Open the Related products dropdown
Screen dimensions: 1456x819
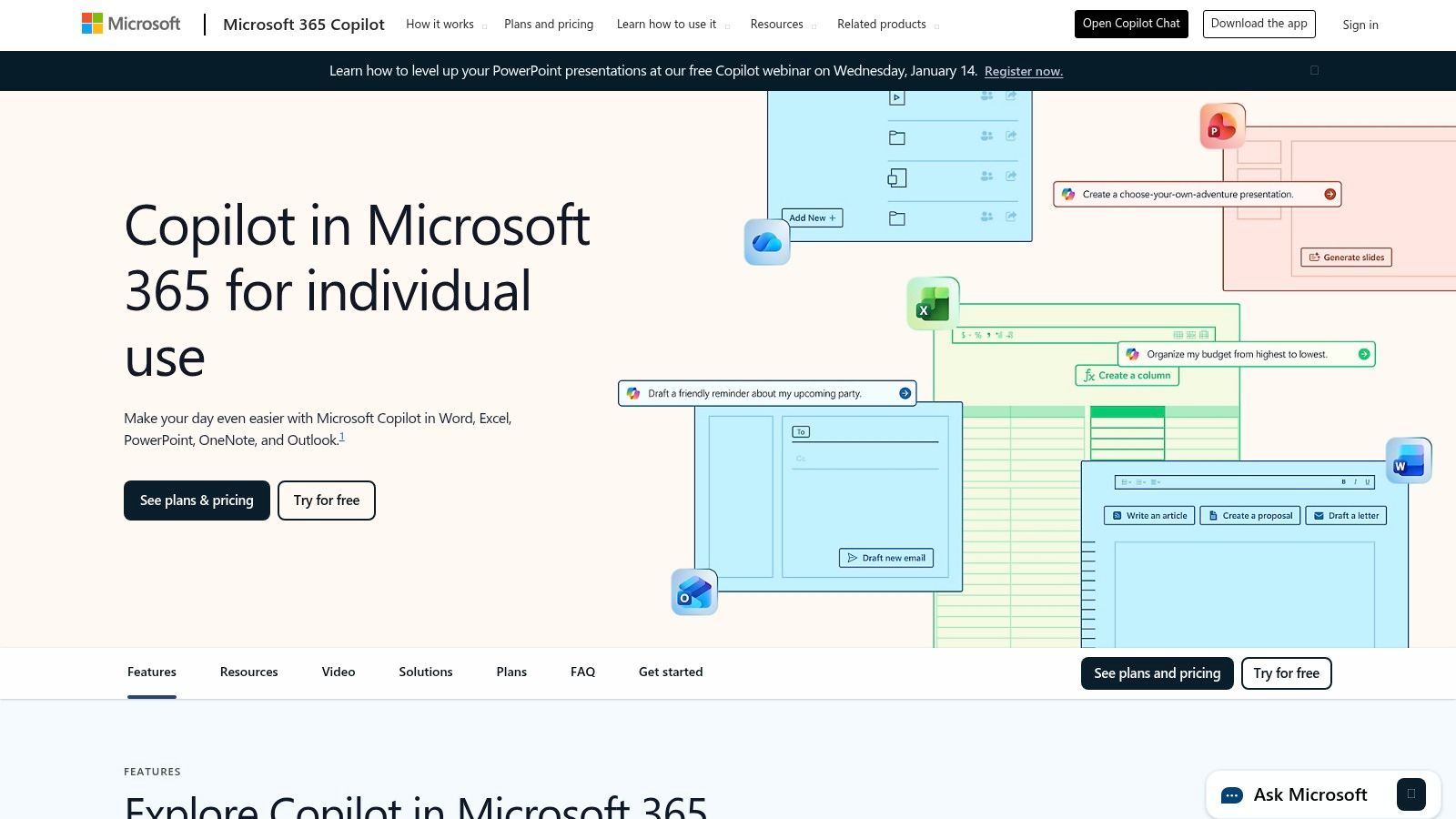point(881,25)
